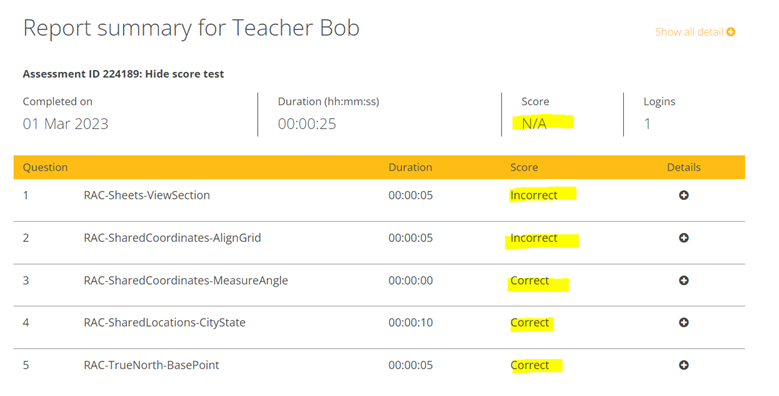
Task: Click the Assessment ID 224189 heading
Action: click(x=123, y=74)
